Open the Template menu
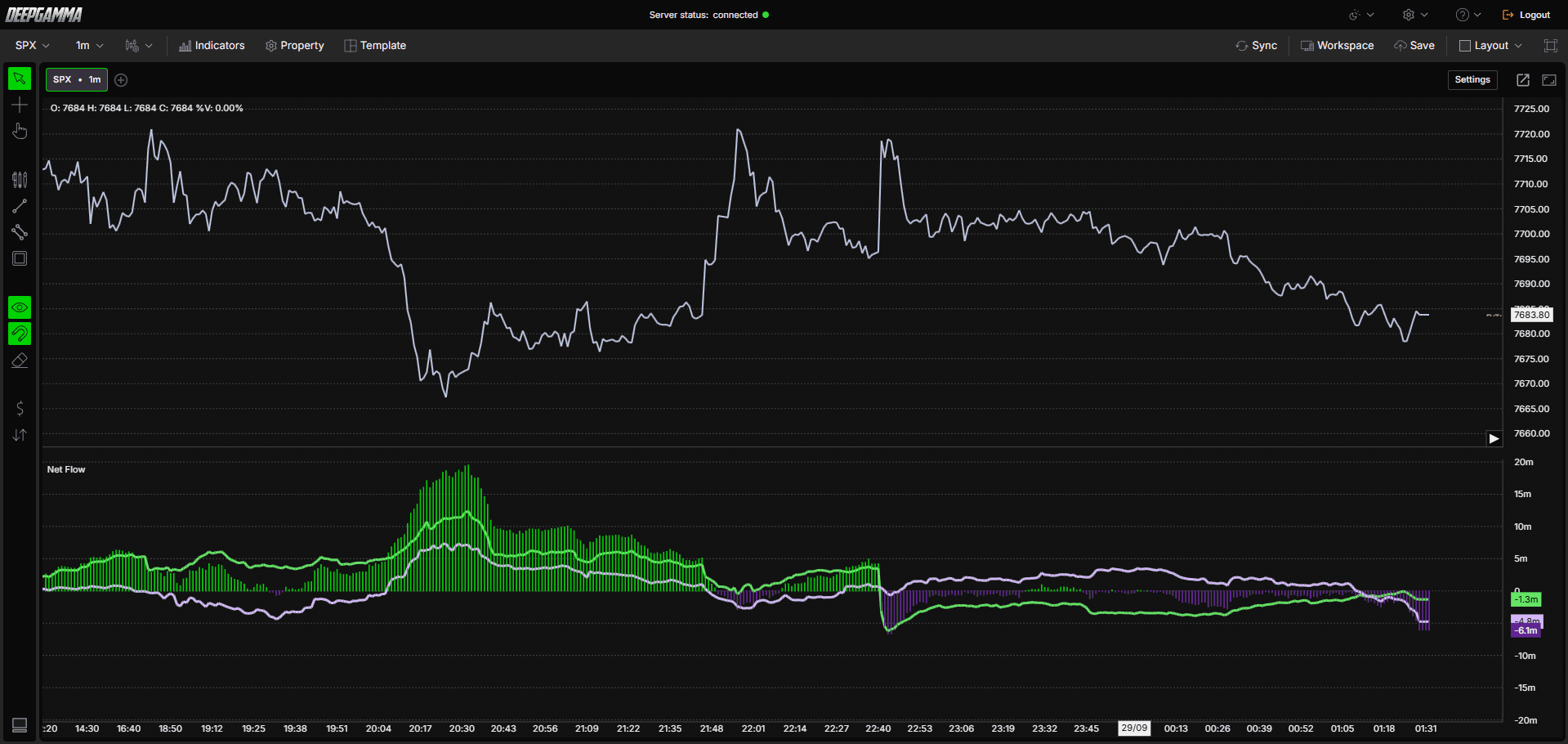This screenshot has height=744, width=1568. pos(375,46)
